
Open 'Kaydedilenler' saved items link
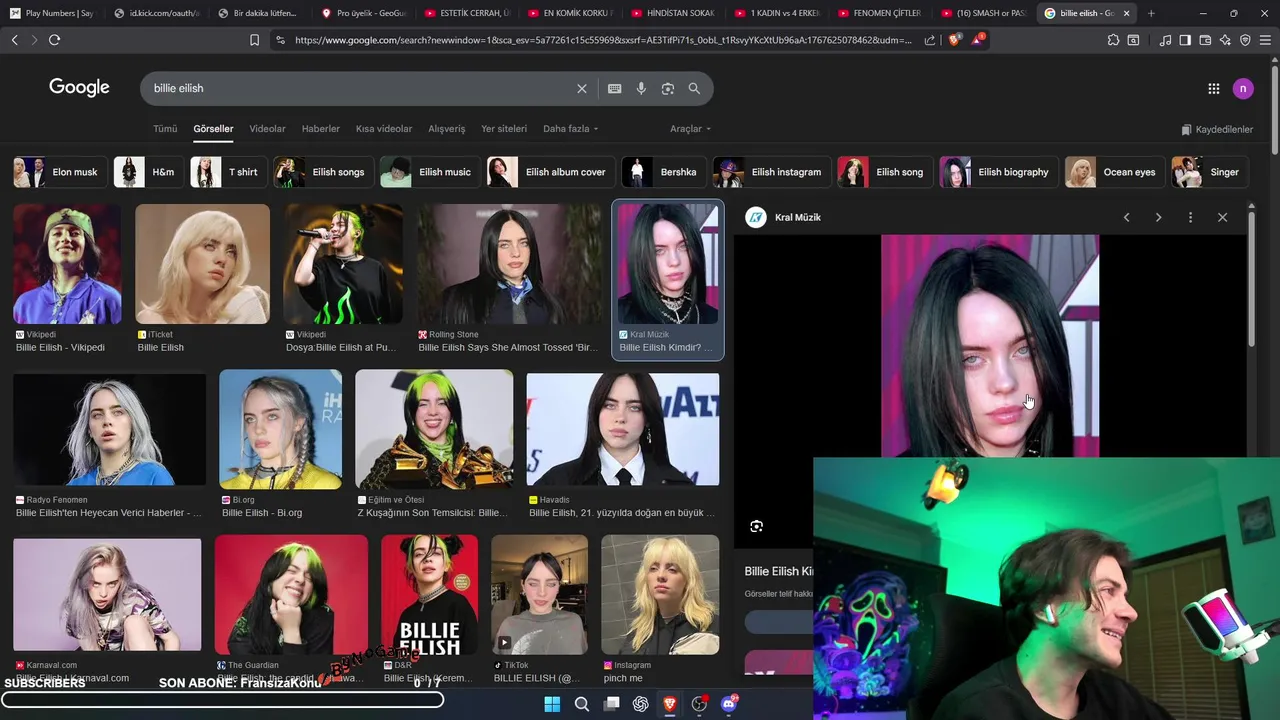1217,129
